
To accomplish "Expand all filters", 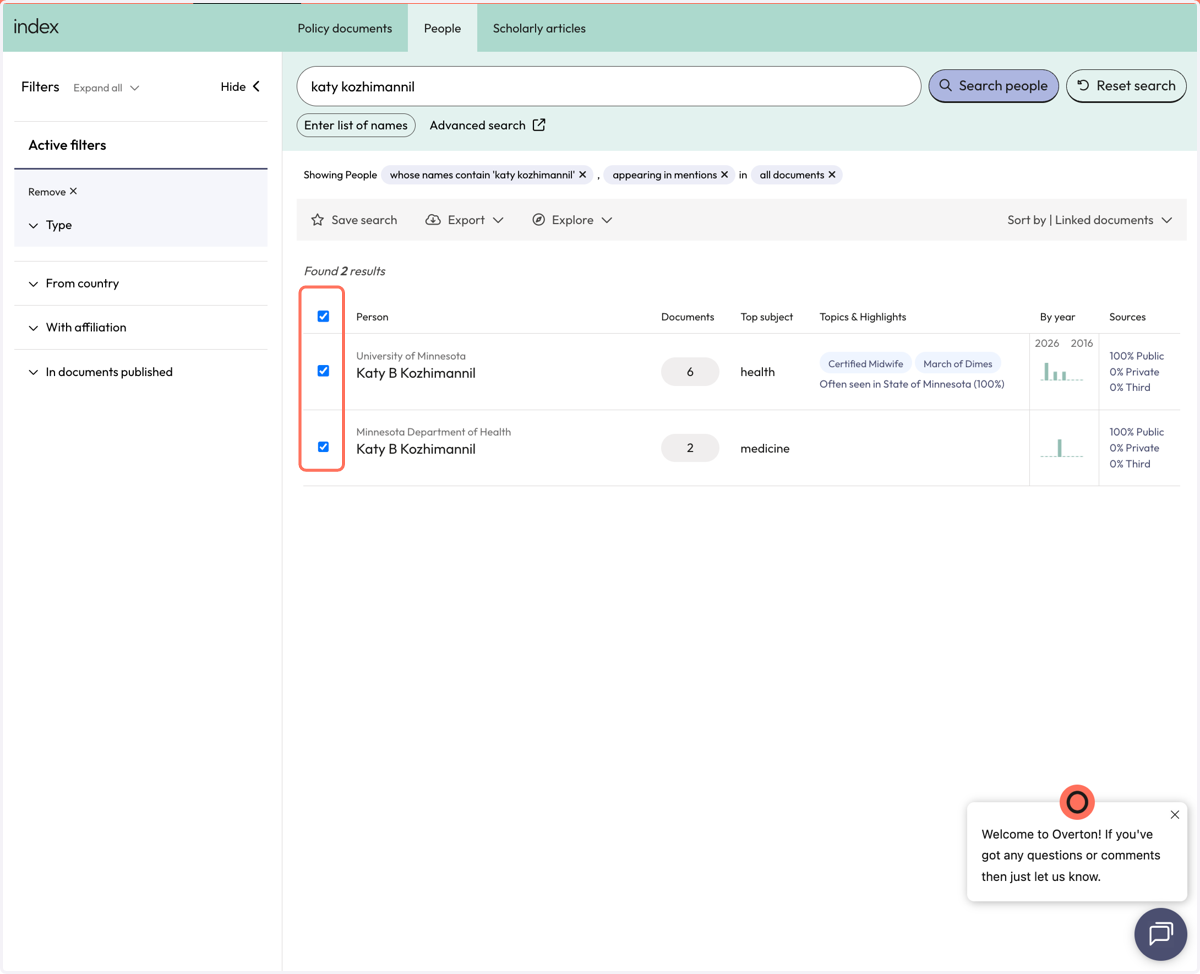I will pos(106,88).
